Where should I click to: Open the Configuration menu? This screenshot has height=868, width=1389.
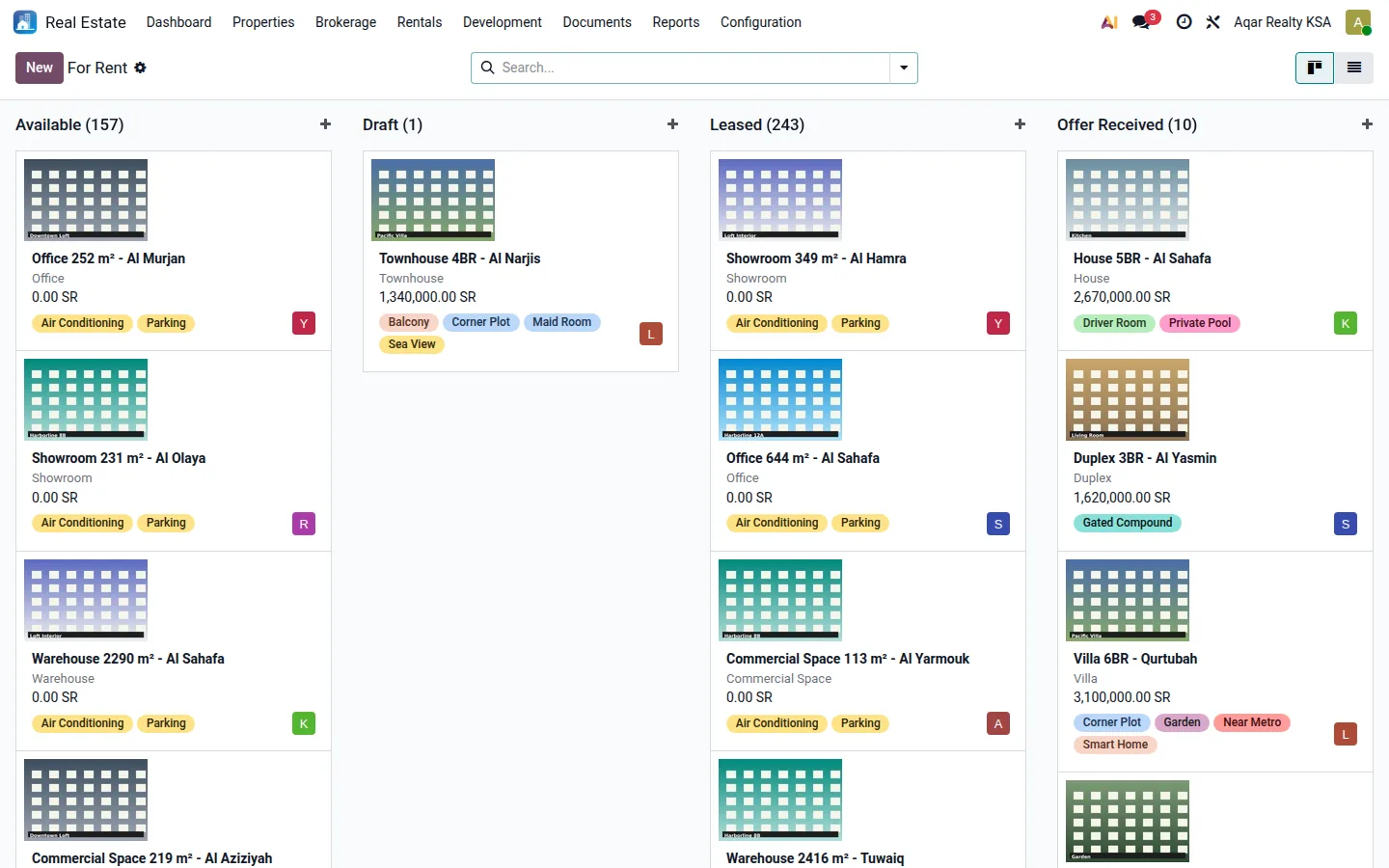(x=761, y=22)
